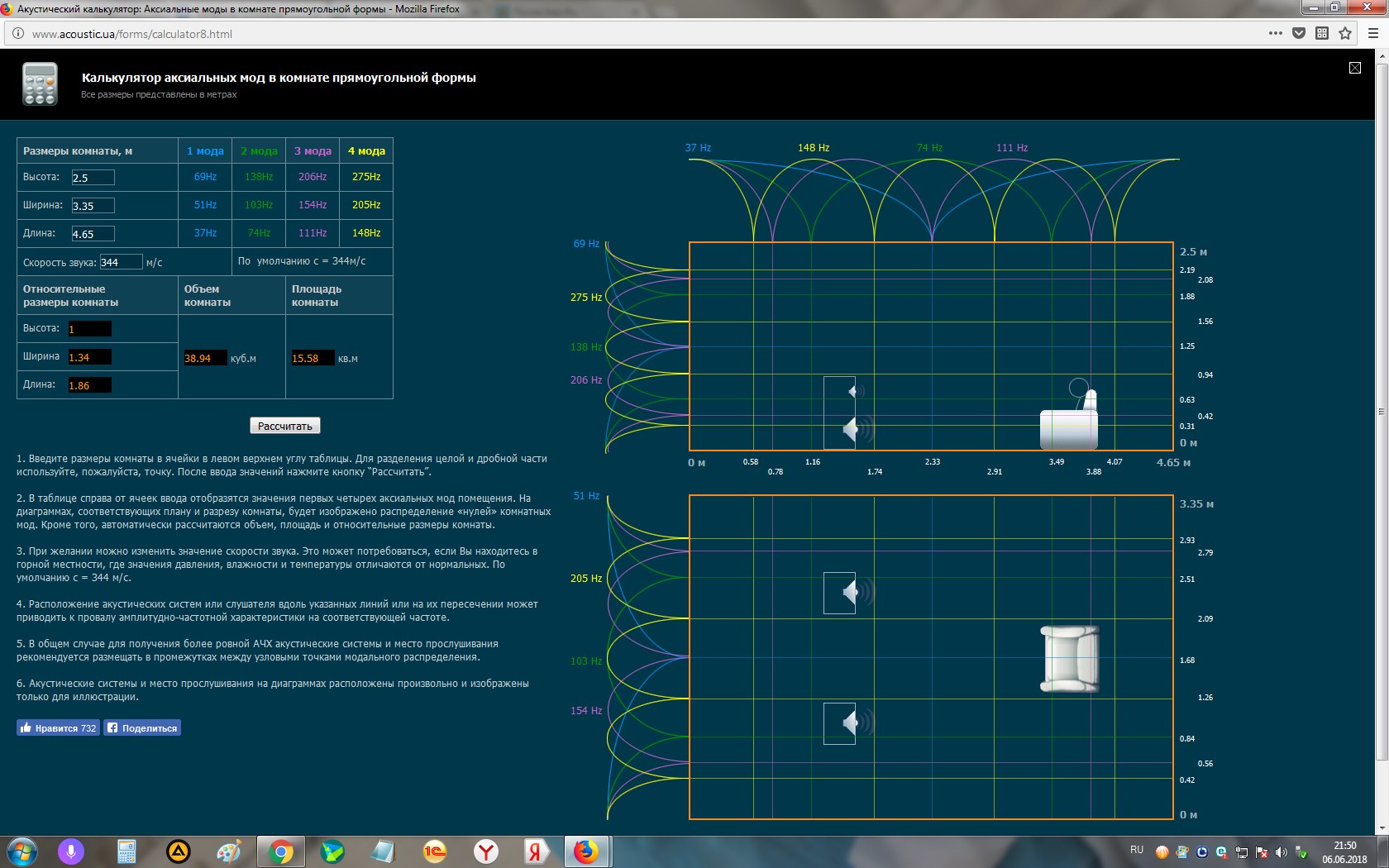Screen dimensions: 1389x868
Task: Close the calculator with the X box icon
Action: (1355, 68)
